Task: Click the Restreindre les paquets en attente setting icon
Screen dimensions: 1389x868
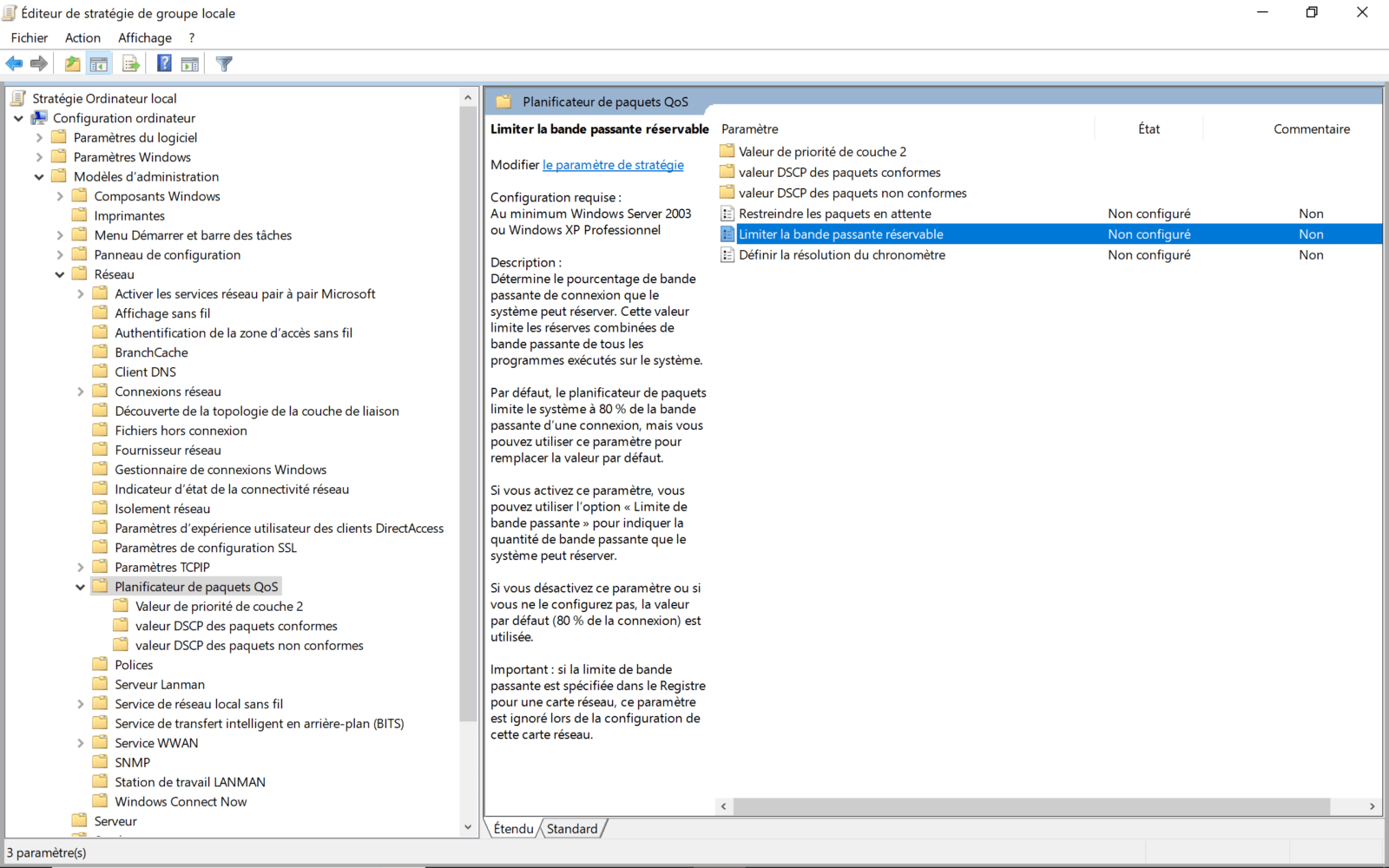Action: (727, 214)
